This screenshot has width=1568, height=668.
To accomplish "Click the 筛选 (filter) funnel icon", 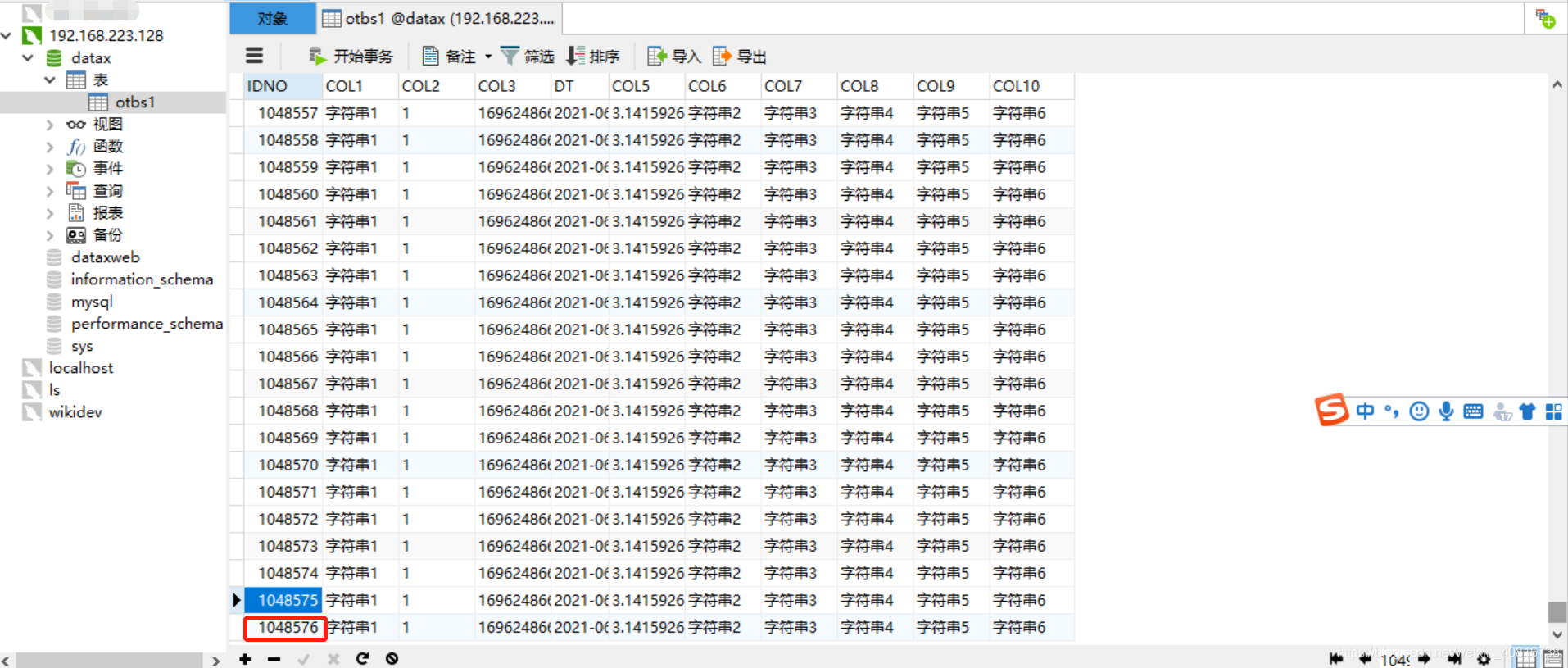I will point(510,56).
